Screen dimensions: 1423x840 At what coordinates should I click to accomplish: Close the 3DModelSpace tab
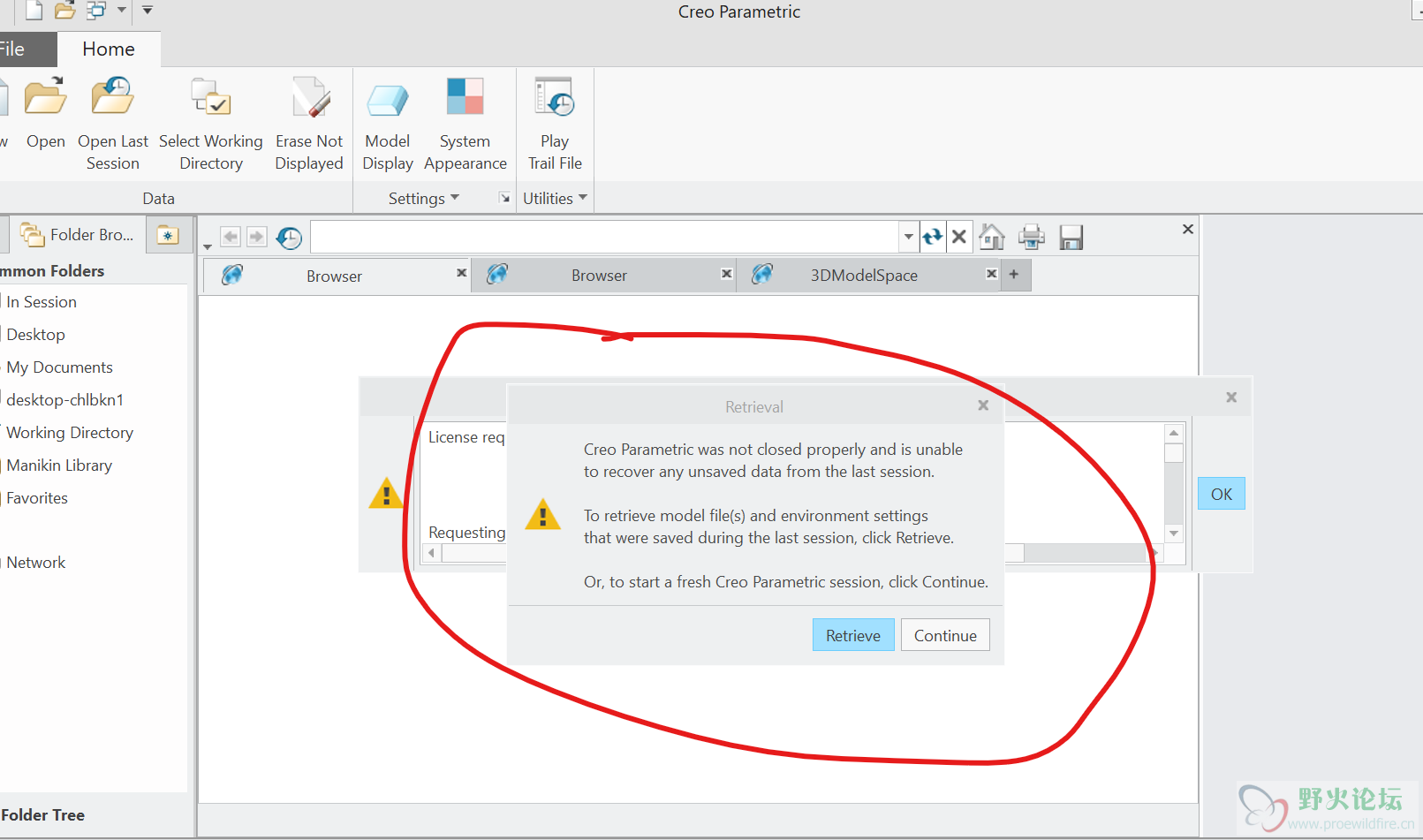pyautogui.click(x=991, y=274)
